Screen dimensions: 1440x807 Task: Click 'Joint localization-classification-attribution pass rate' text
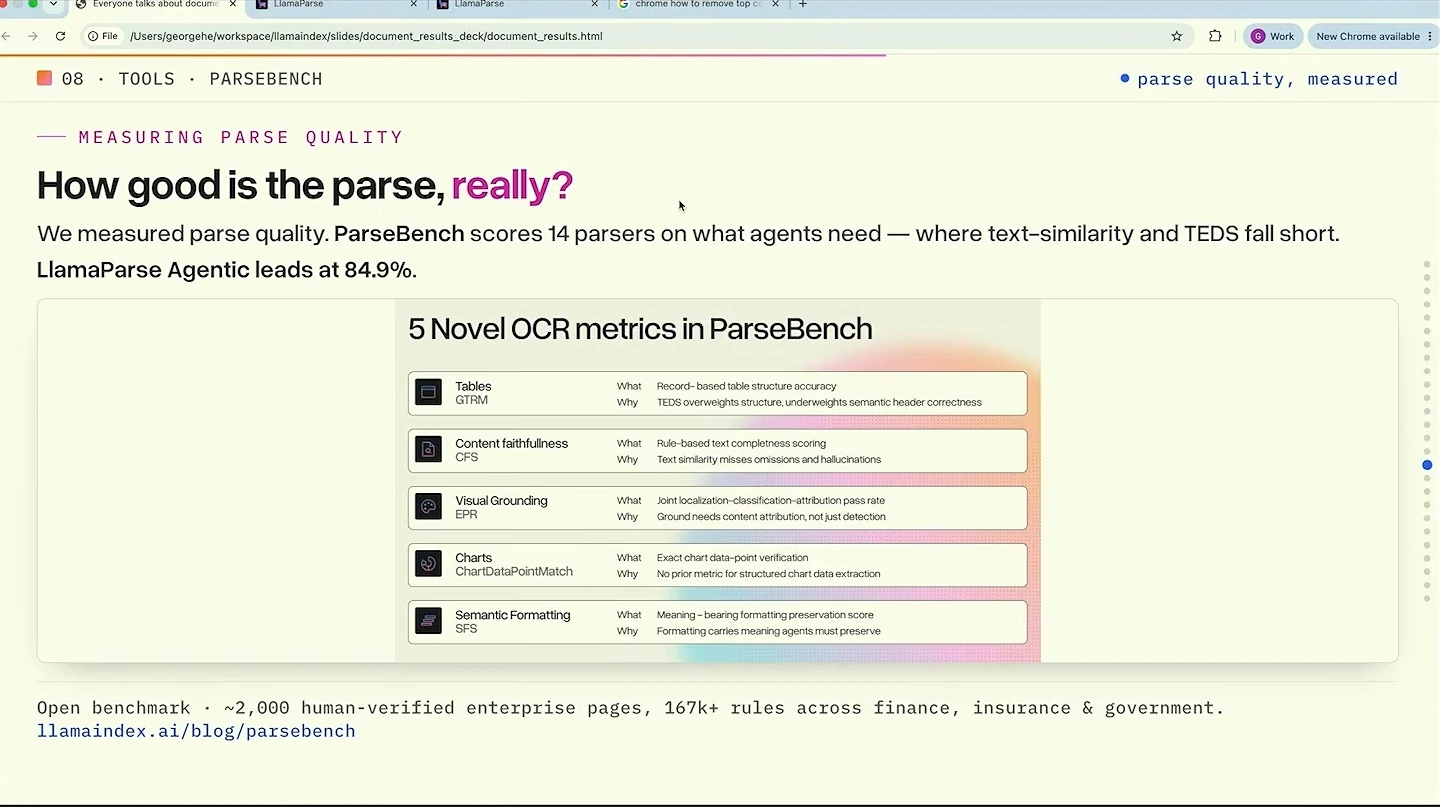(x=771, y=500)
